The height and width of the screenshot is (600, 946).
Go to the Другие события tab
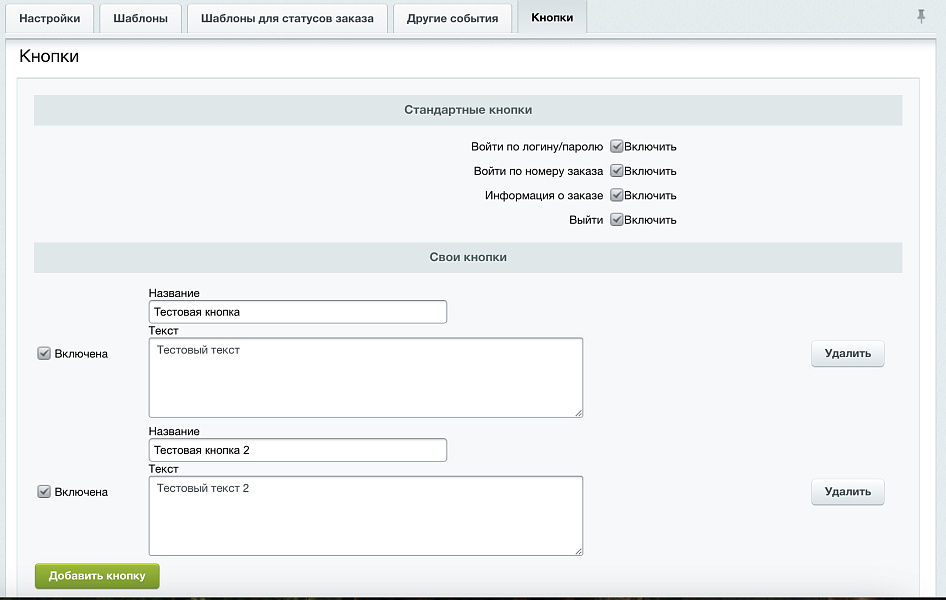[452, 18]
